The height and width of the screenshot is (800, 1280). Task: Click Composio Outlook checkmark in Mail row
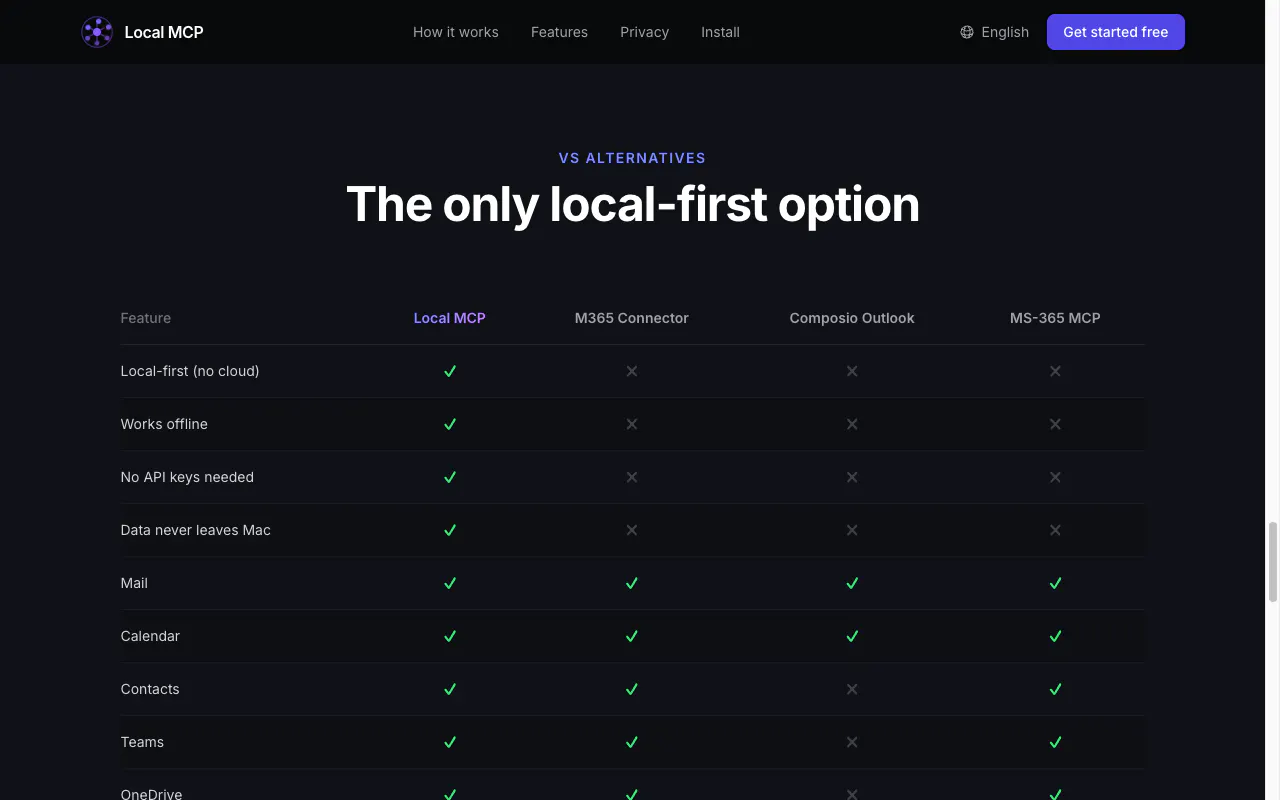tap(852, 583)
